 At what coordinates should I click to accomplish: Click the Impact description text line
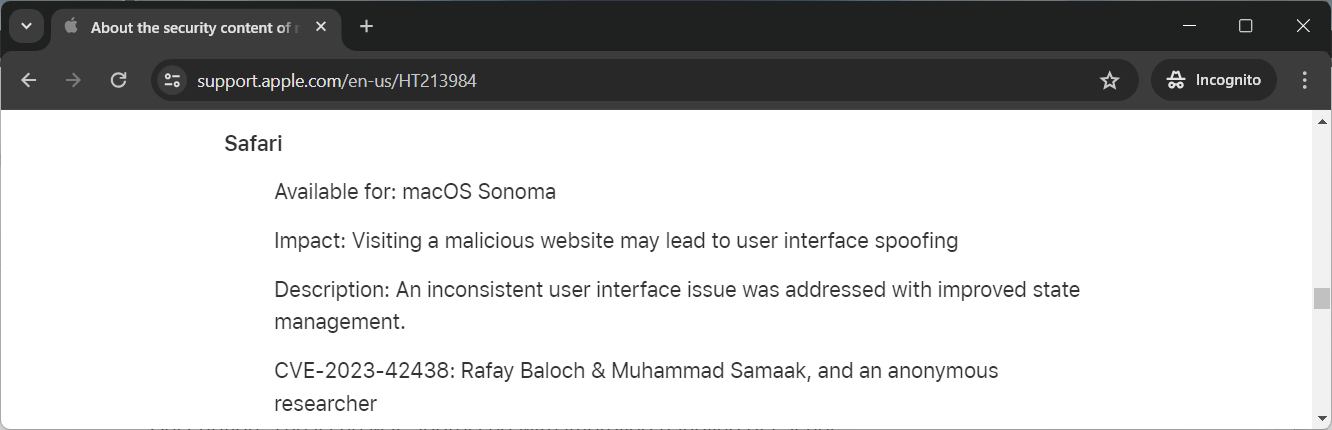[x=616, y=241]
